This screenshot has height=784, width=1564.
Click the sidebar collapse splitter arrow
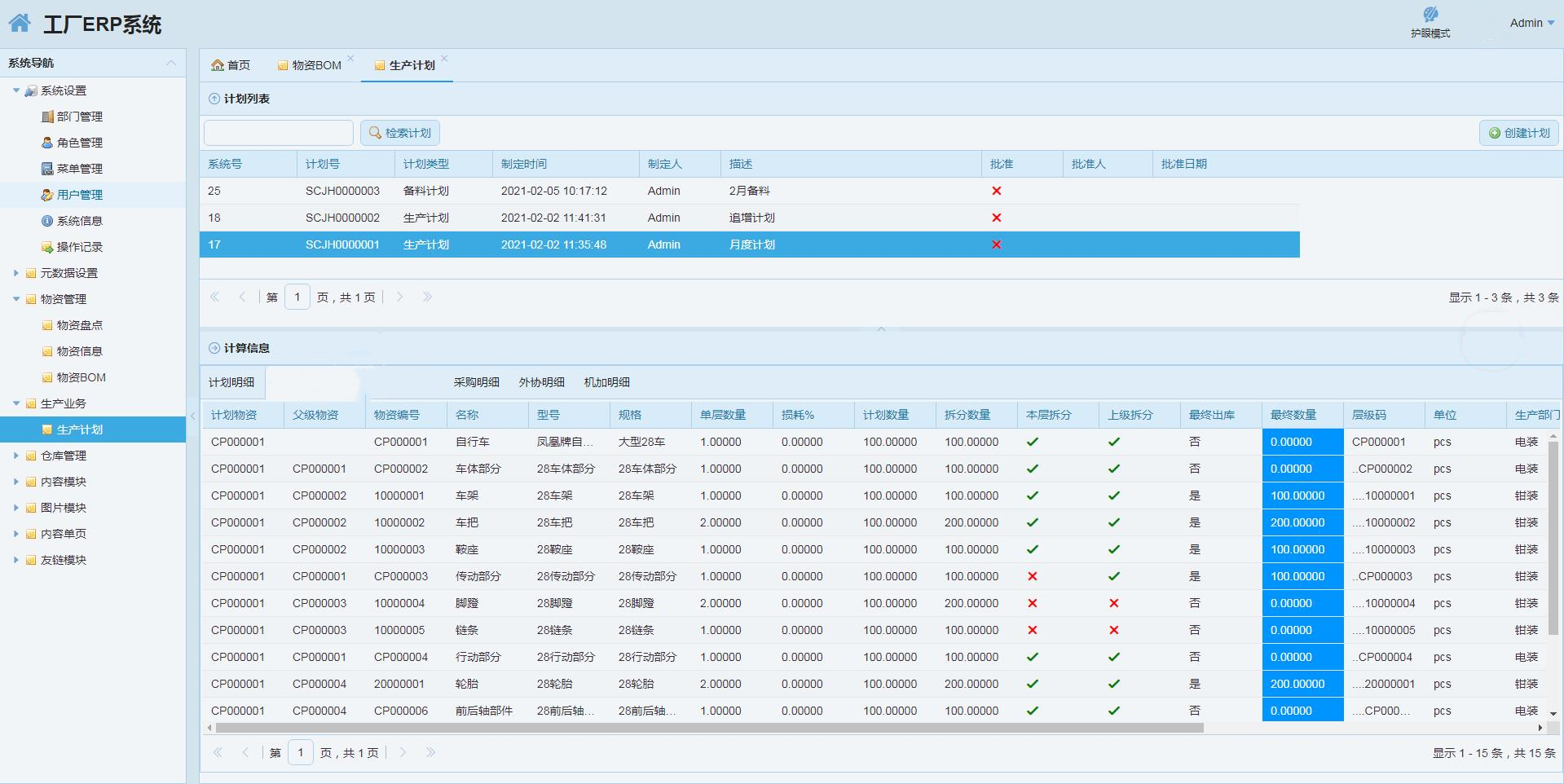point(193,416)
